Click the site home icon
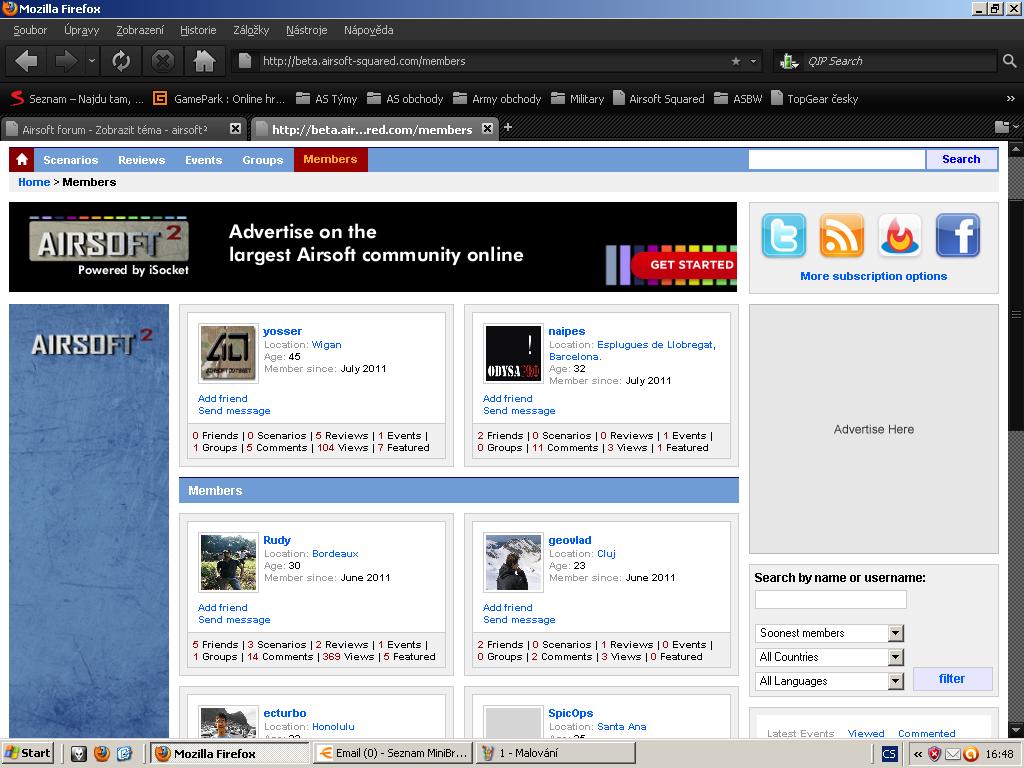The image size is (1024, 768). point(22,160)
